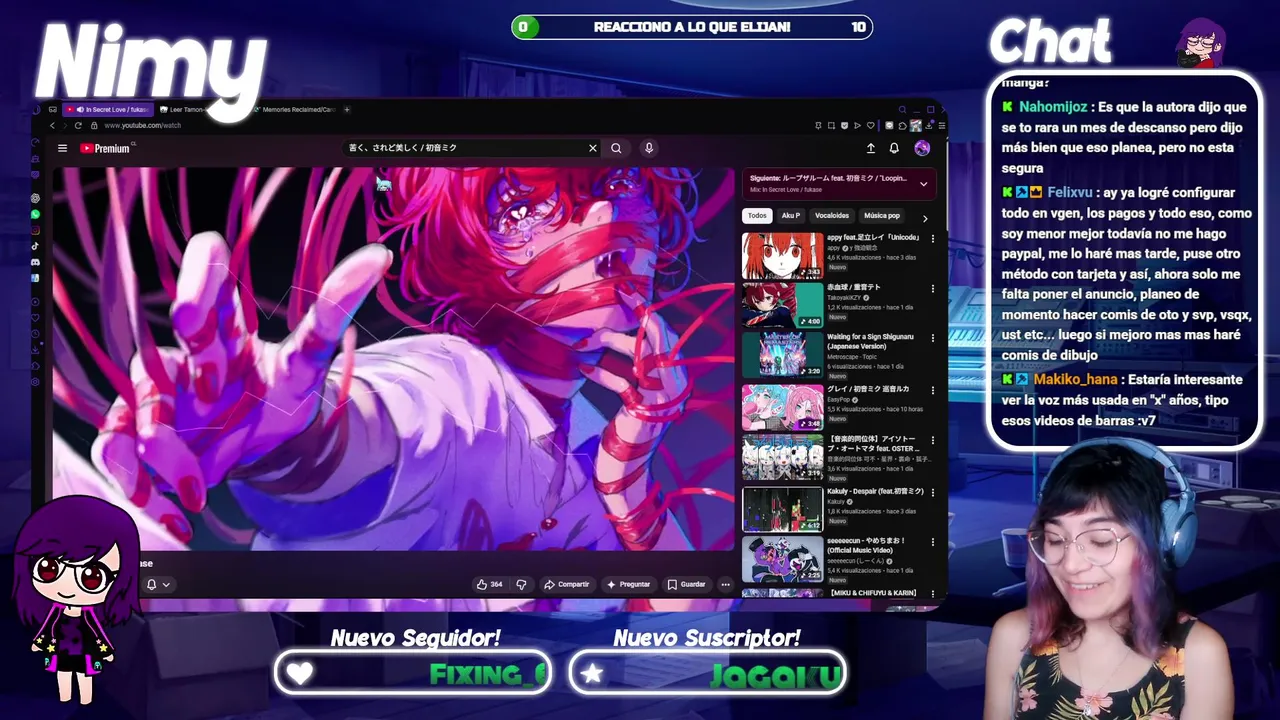1280x720 pixels.
Task: Open the YouTube upload/create icon
Action: click(x=870, y=148)
